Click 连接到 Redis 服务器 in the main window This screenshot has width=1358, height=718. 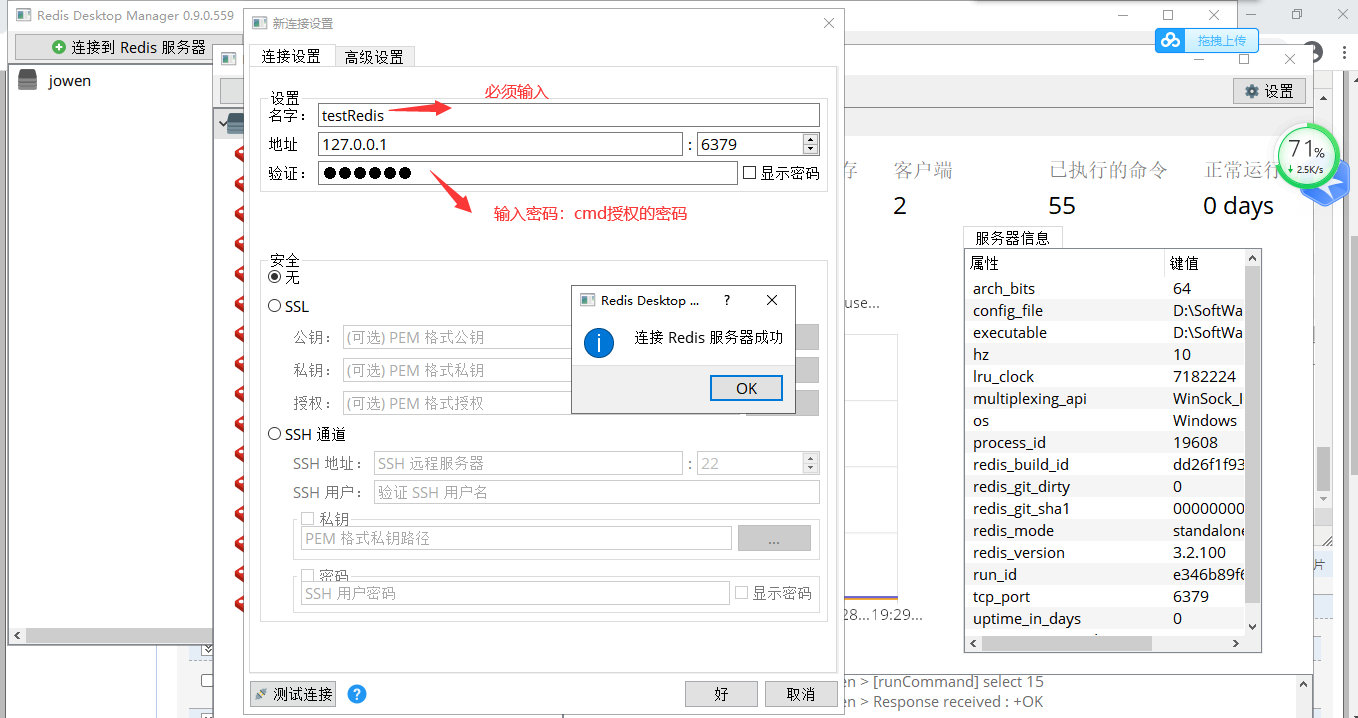(127, 47)
